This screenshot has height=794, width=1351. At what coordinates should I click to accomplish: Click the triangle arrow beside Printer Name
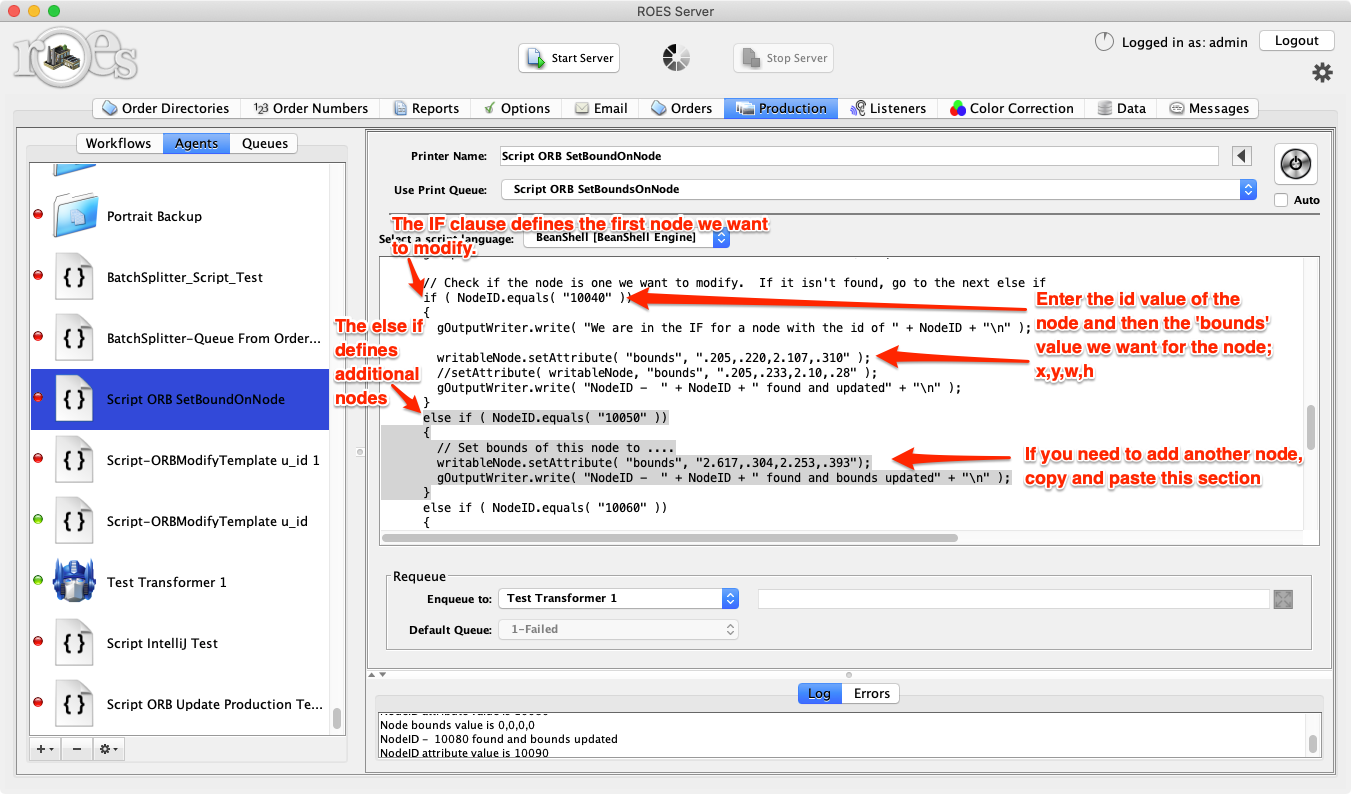coord(1241,156)
